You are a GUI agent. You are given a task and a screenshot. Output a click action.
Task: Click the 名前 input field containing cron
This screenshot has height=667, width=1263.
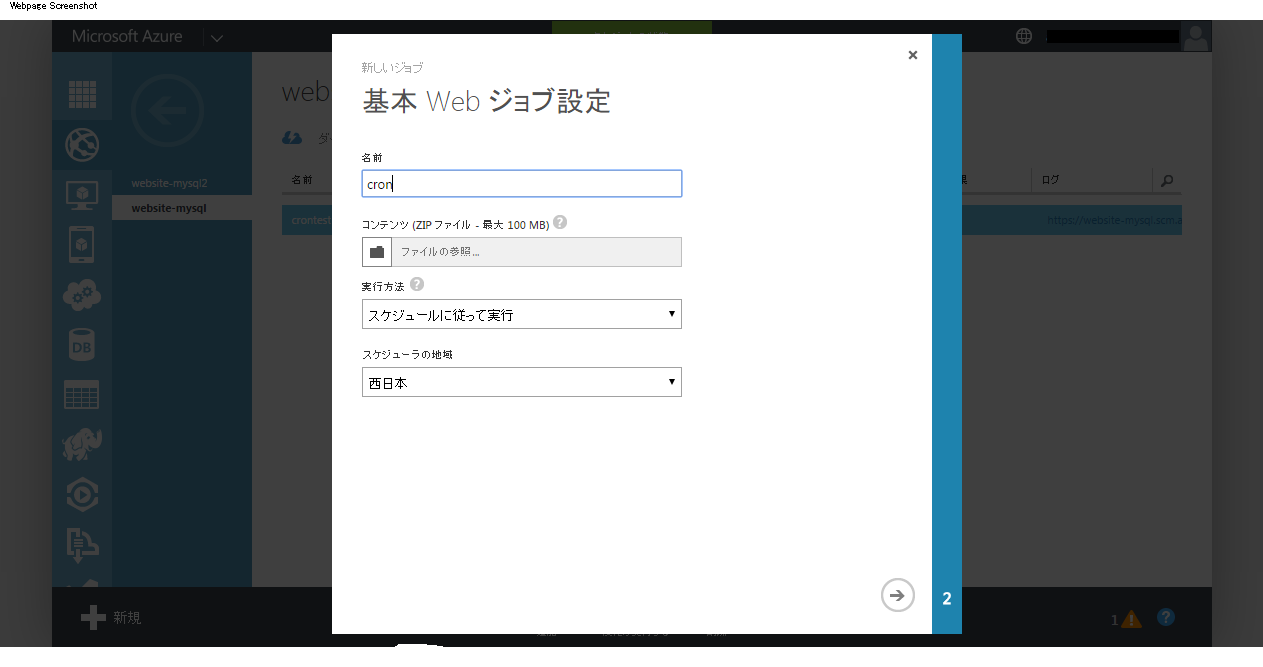pos(521,184)
